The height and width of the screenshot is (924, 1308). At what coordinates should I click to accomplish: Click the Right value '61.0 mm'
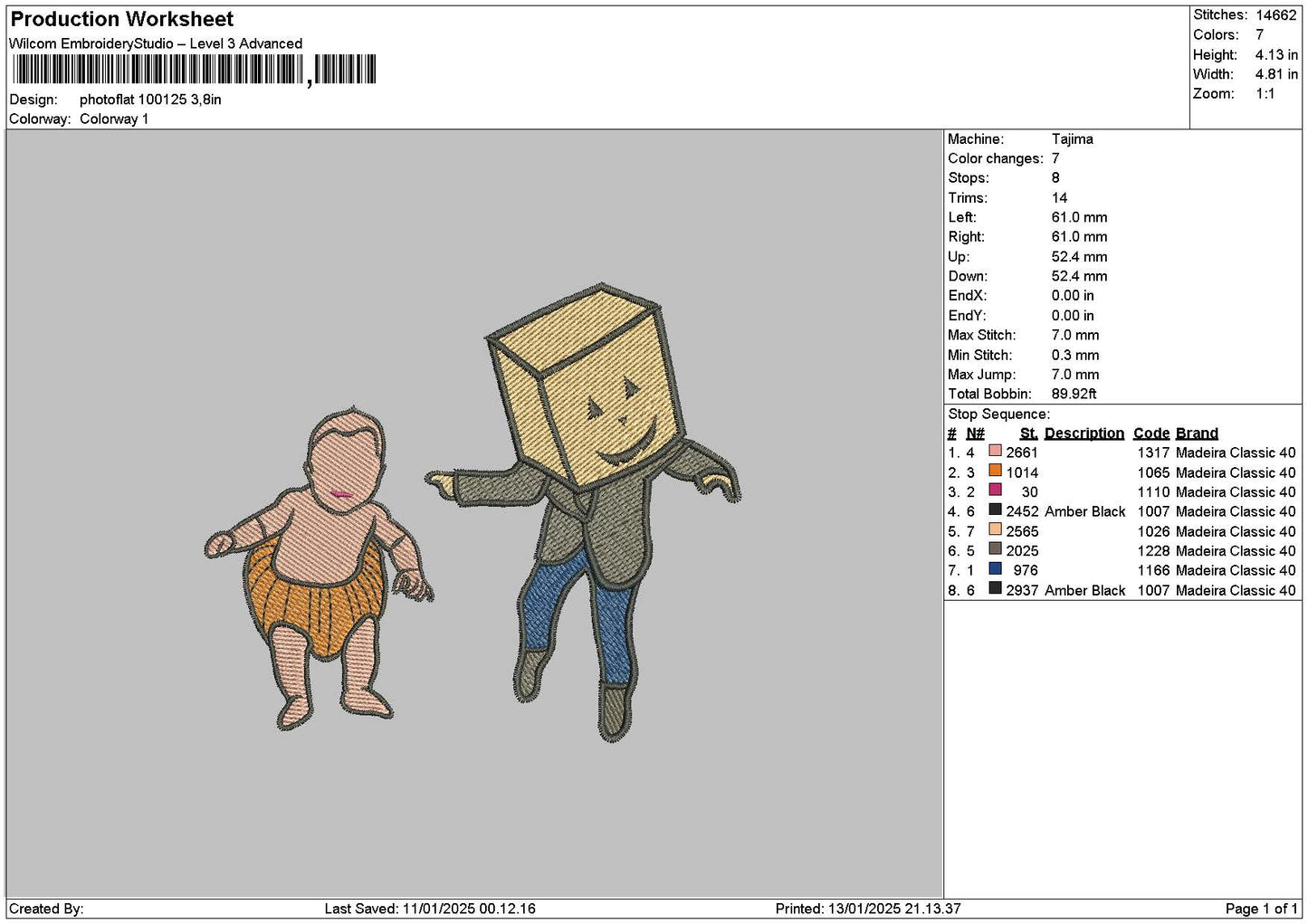(1079, 237)
